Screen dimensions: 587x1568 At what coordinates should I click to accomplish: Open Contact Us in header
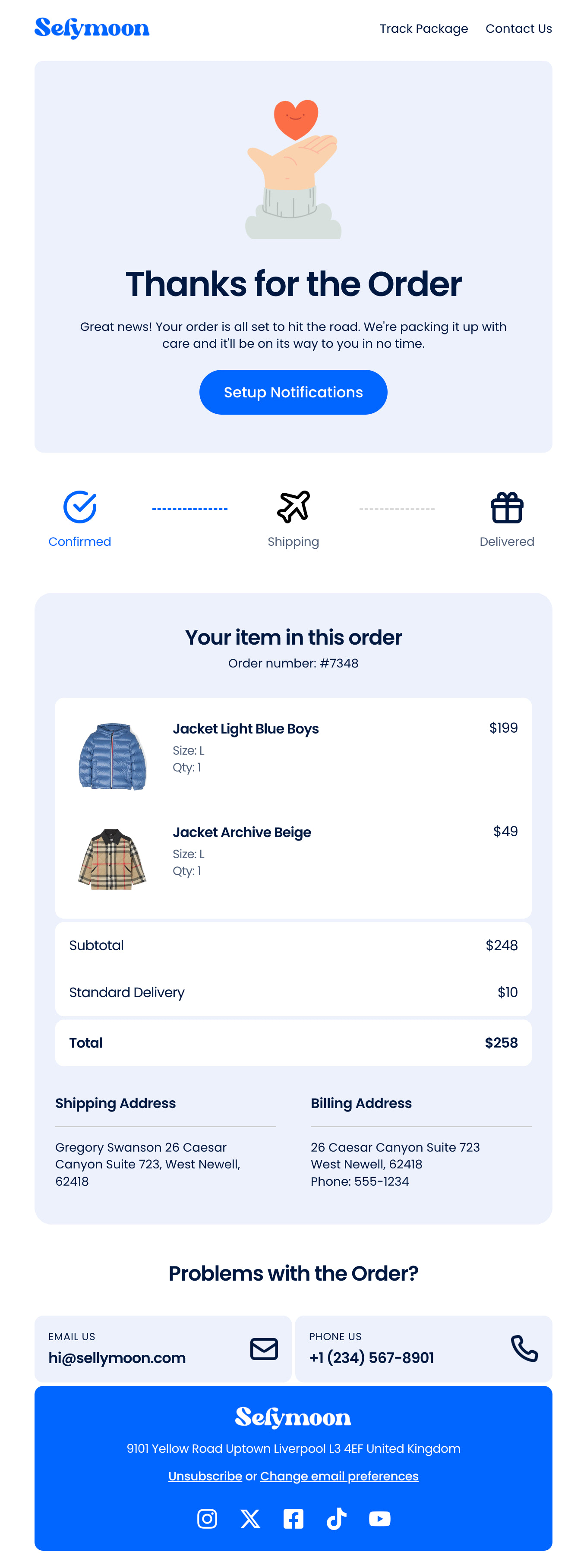(x=519, y=28)
